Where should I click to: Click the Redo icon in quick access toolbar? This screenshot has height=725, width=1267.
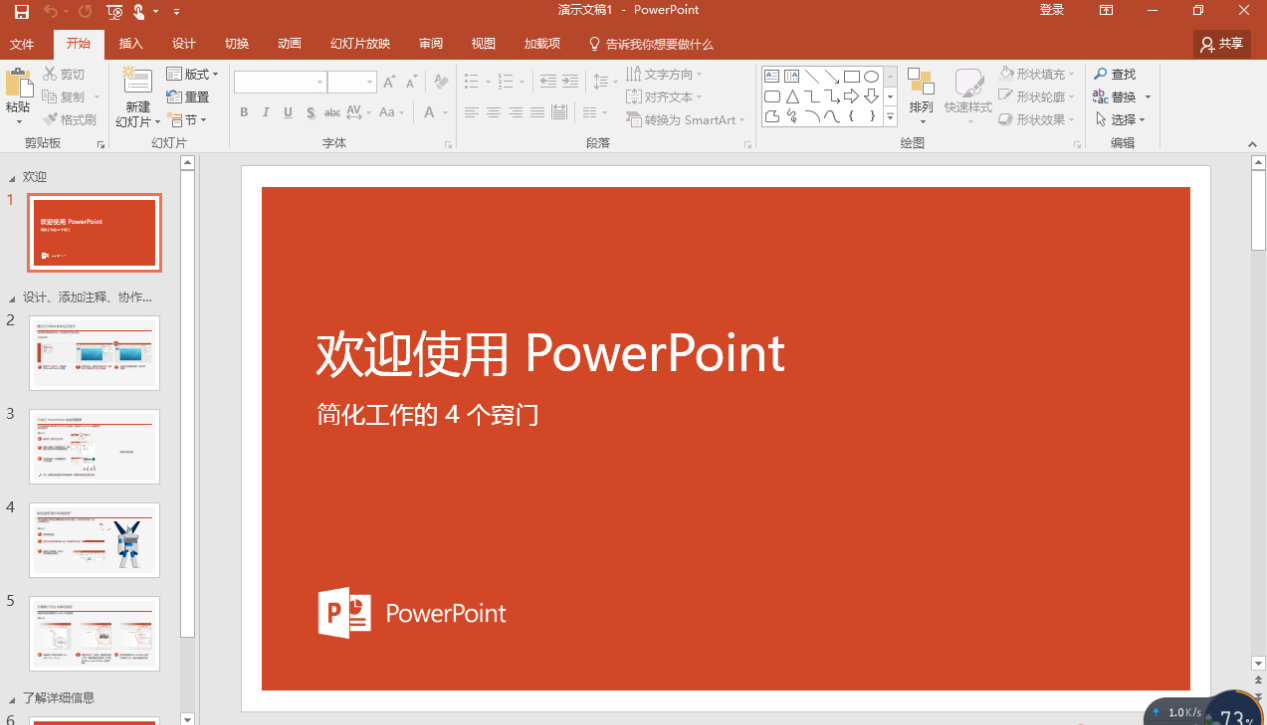(85, 11)
